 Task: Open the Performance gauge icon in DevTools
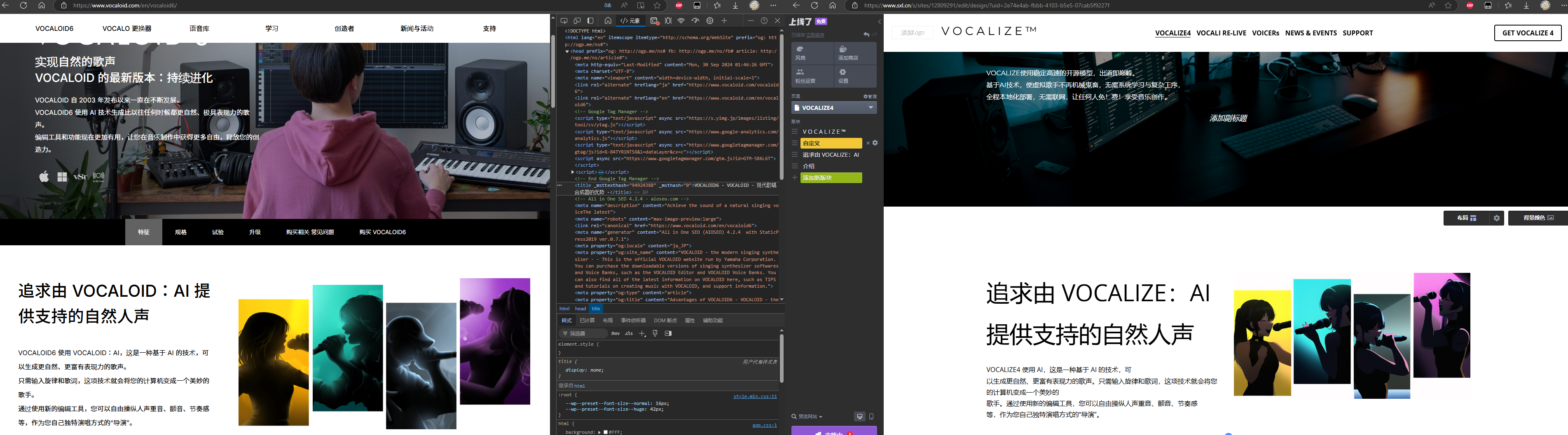tap(695, 21)
